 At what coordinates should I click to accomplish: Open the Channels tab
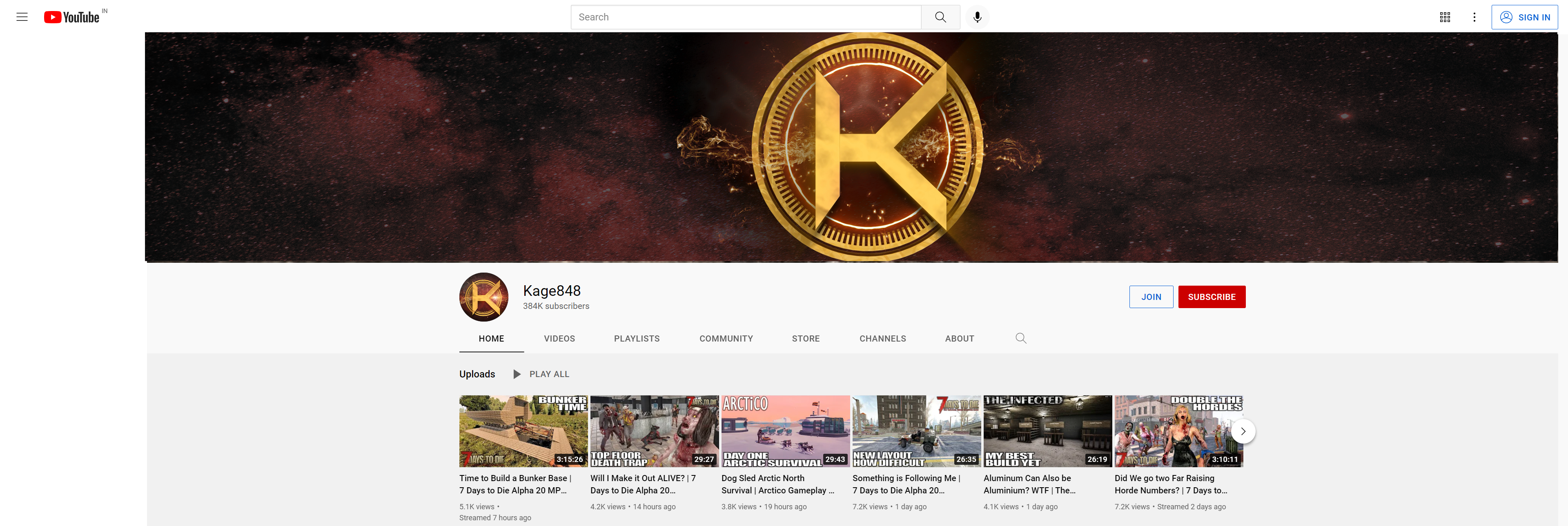(882, 338)
